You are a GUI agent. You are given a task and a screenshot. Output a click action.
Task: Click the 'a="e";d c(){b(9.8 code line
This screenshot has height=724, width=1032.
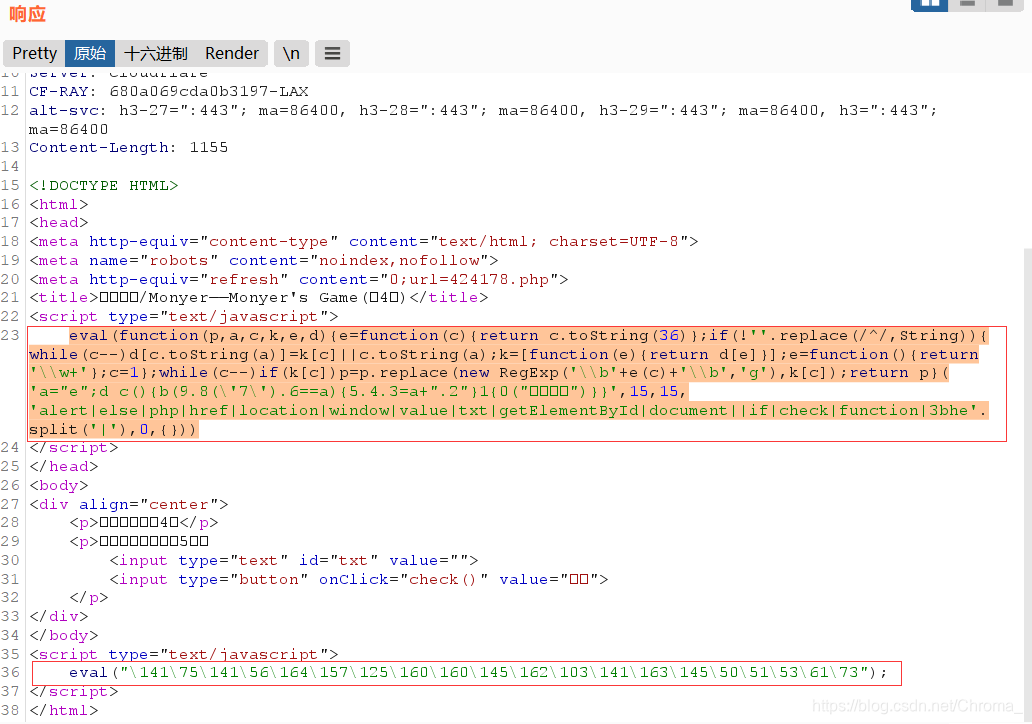357,392
